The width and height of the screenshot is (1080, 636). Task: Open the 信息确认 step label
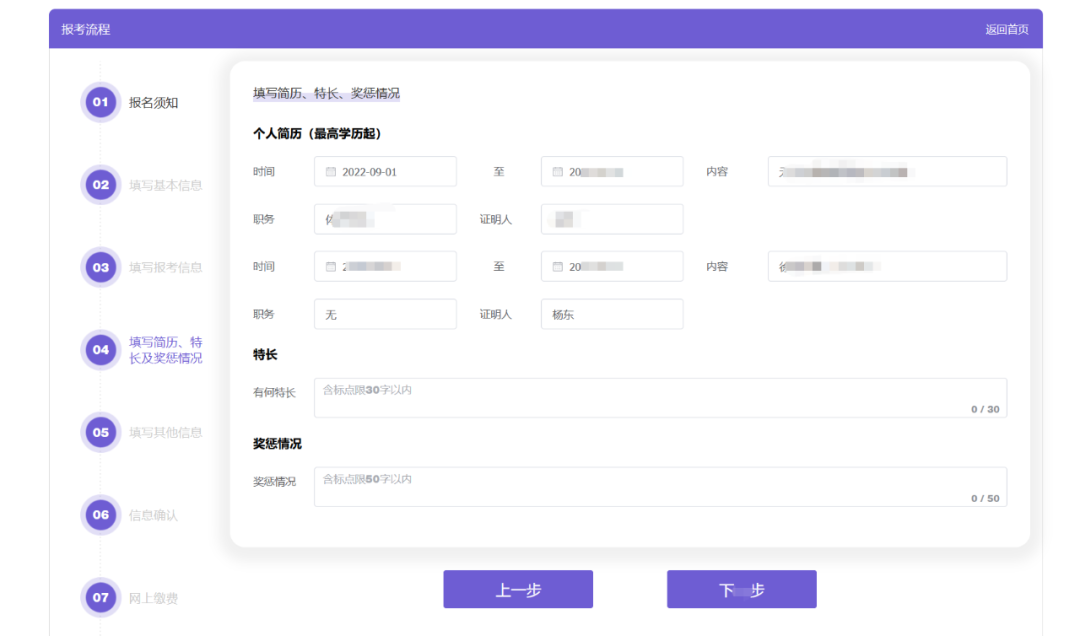point(154,515)
